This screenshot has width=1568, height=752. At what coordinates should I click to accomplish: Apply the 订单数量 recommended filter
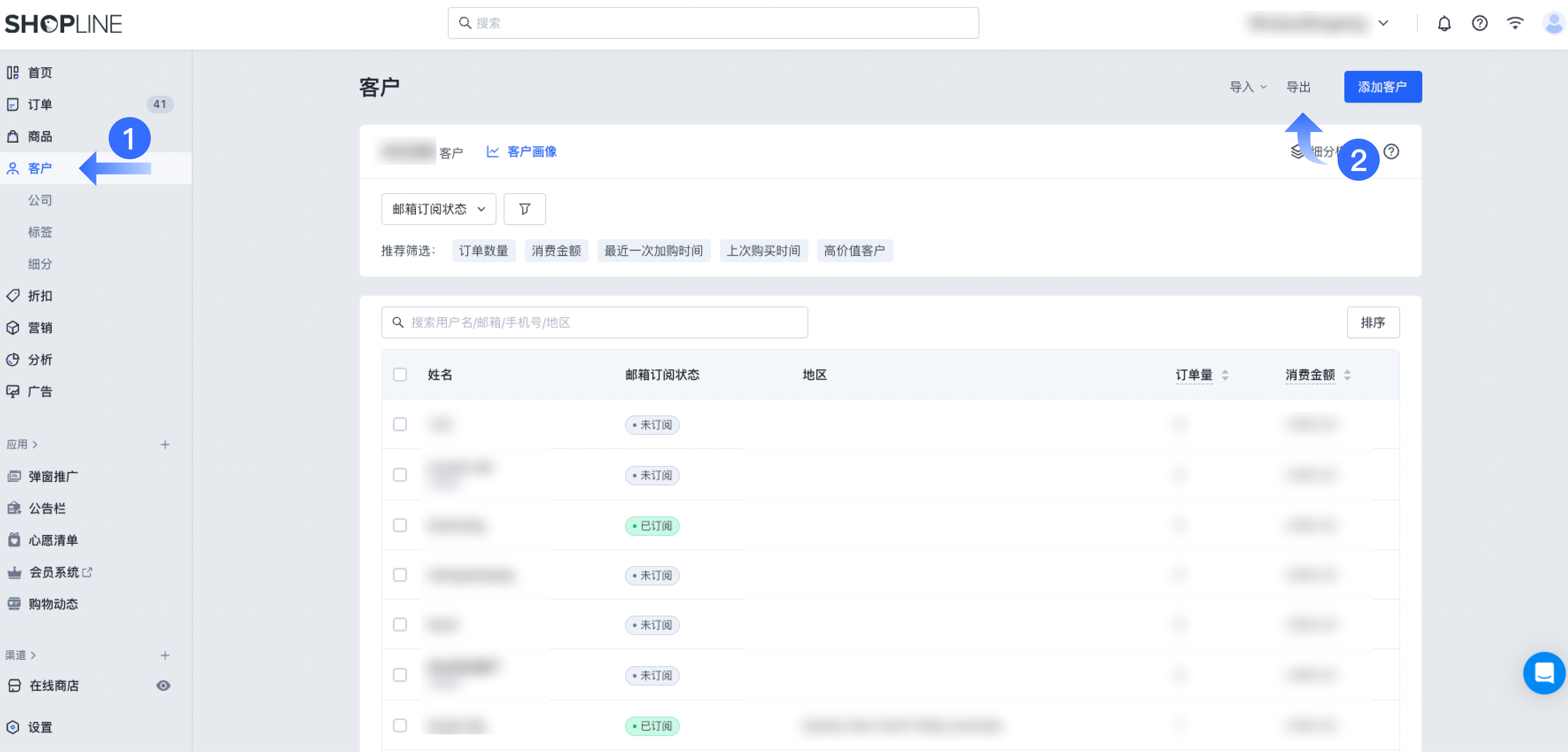[x=484, y=251]
